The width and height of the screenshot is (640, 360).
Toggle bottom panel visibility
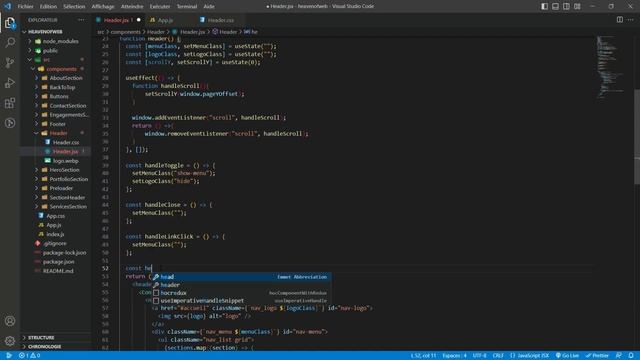(x=556, y=7)
